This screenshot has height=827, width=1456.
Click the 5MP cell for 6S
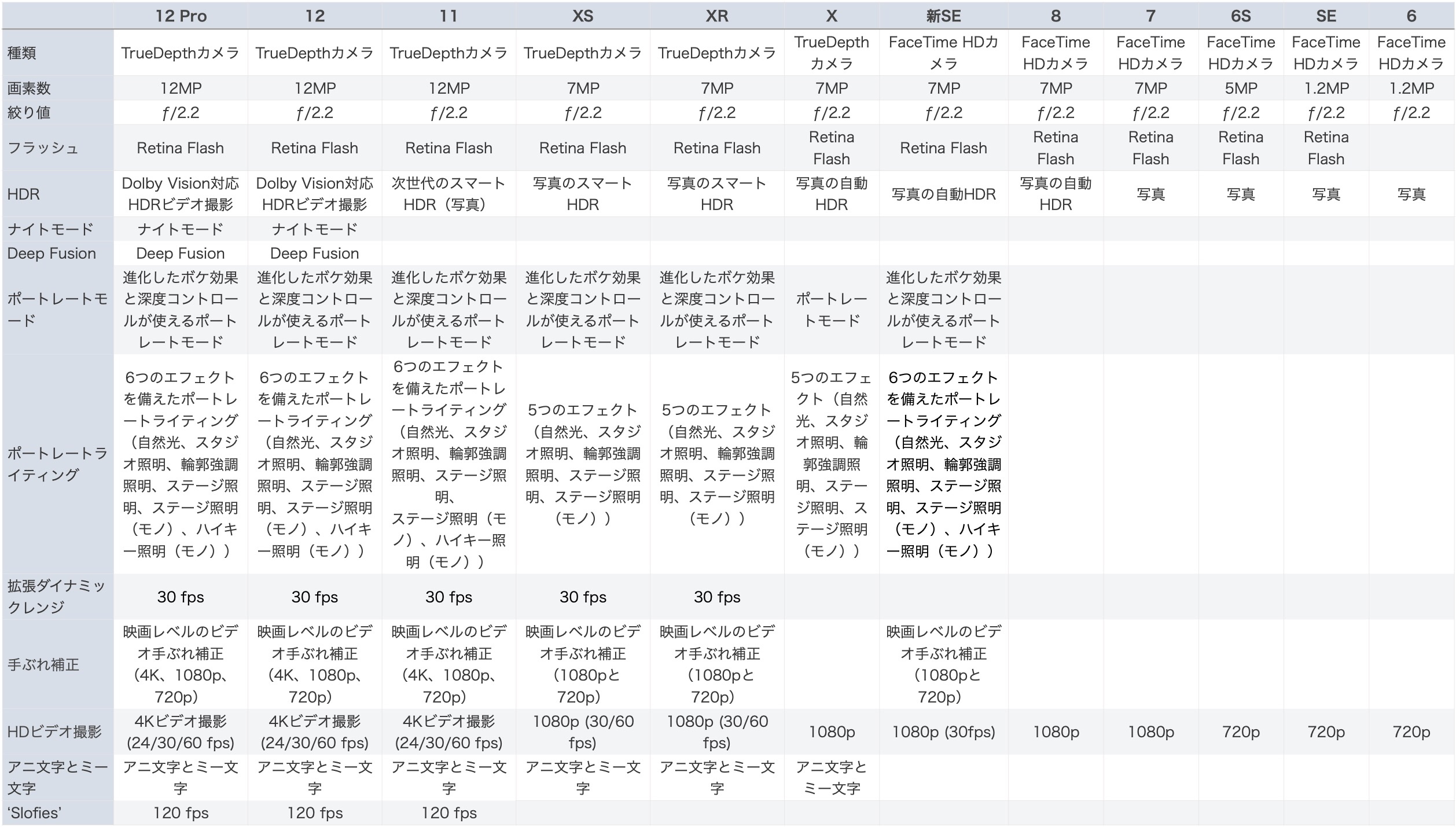coord(1241,88)
